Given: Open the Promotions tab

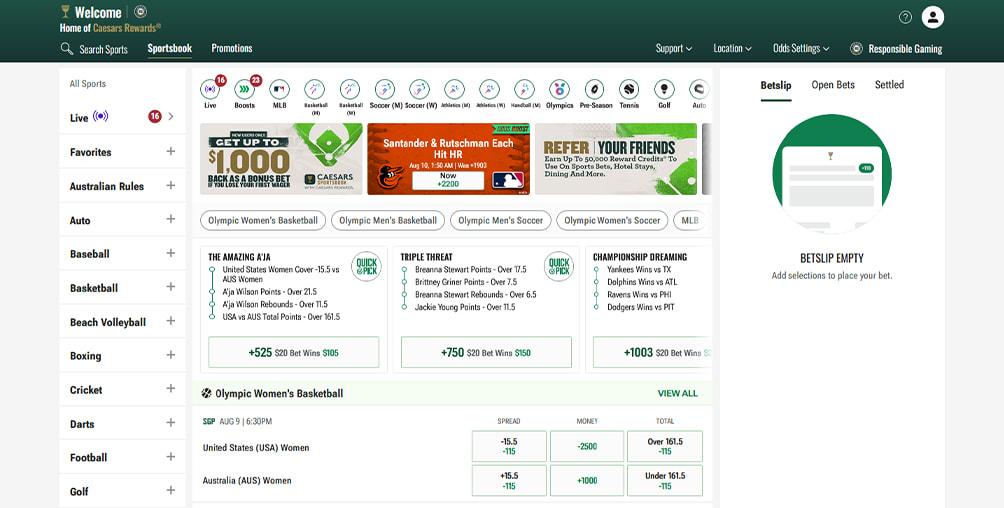Looking at the screenshot, I should 232,49.
